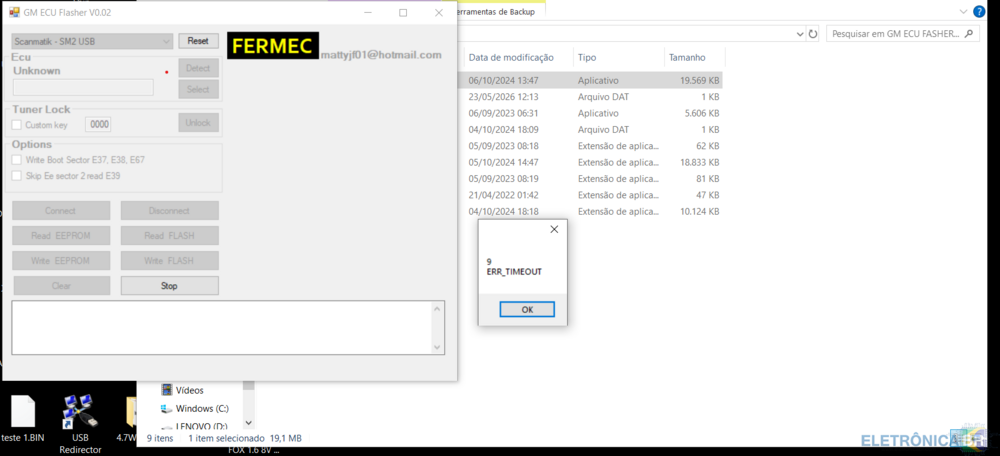Image resolution: width=1000 pixels, height=456 pixels.
Task: Click the search magnifier icon in Explorer
Action: click(x=969, y=34)
